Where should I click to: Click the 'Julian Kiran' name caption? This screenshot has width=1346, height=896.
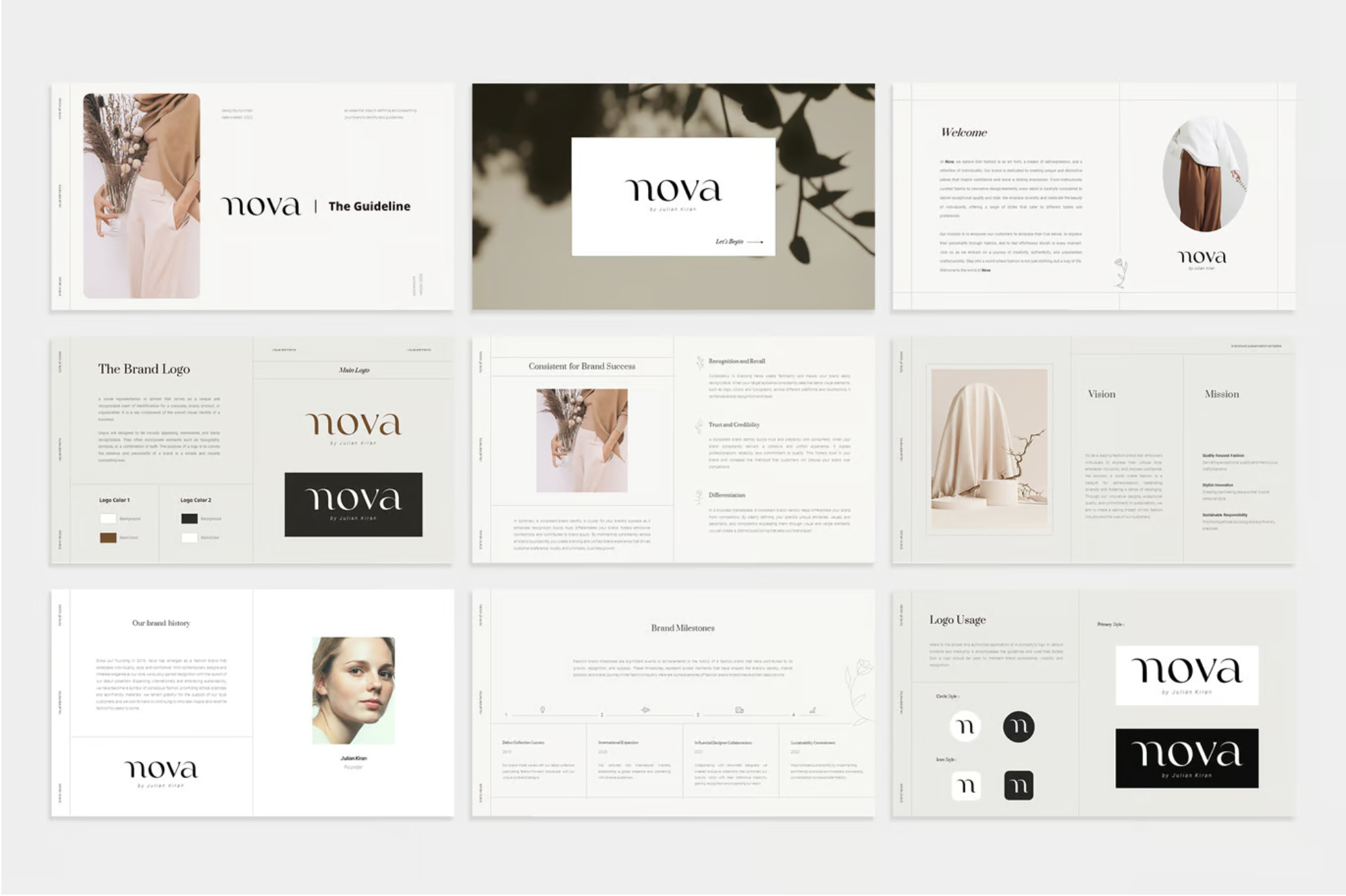(x=354, y=758)
